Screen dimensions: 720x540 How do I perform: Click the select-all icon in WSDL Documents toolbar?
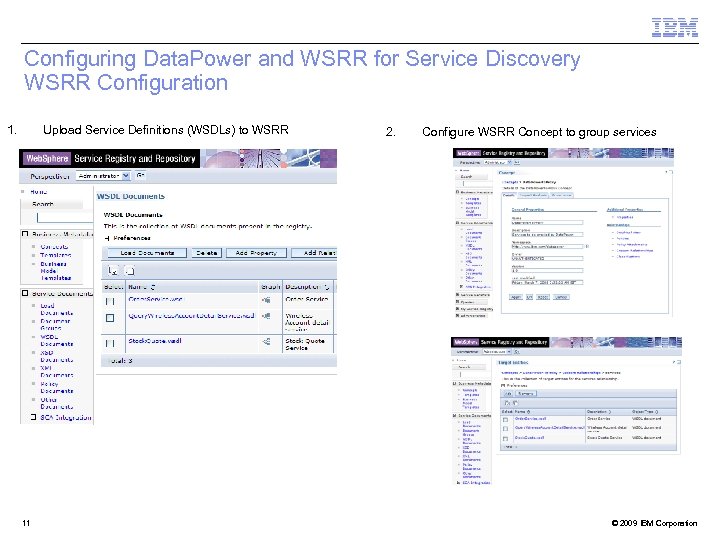pos(112,271)
